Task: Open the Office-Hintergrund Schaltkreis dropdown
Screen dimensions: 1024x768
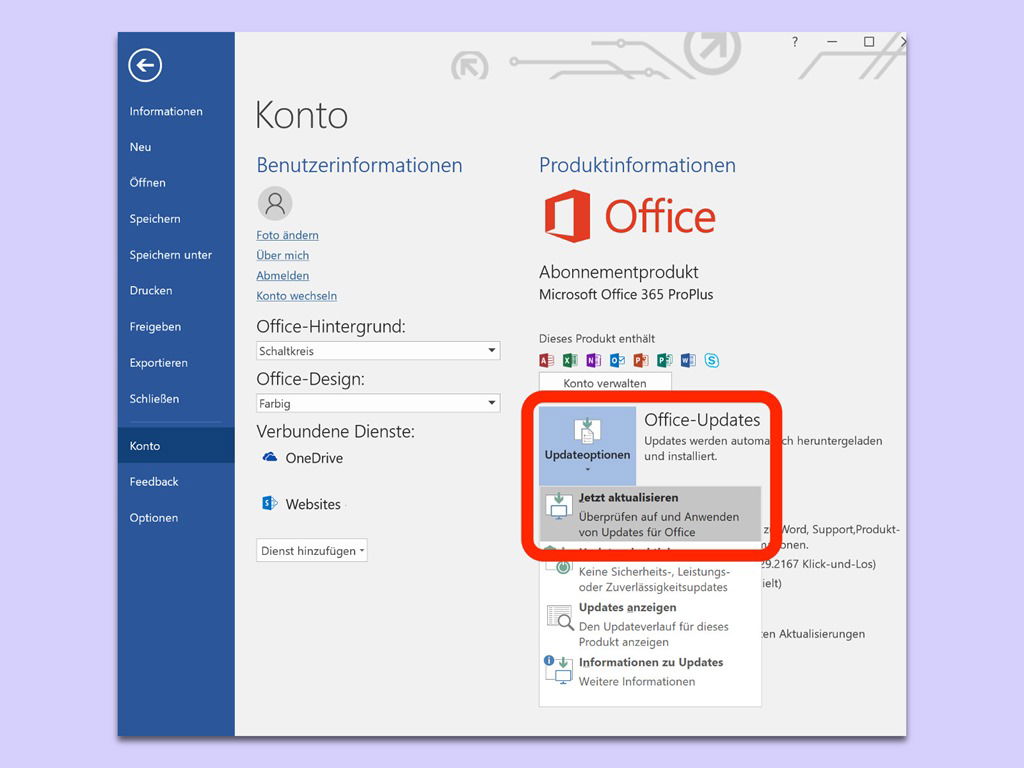Action: click(491, 351)
